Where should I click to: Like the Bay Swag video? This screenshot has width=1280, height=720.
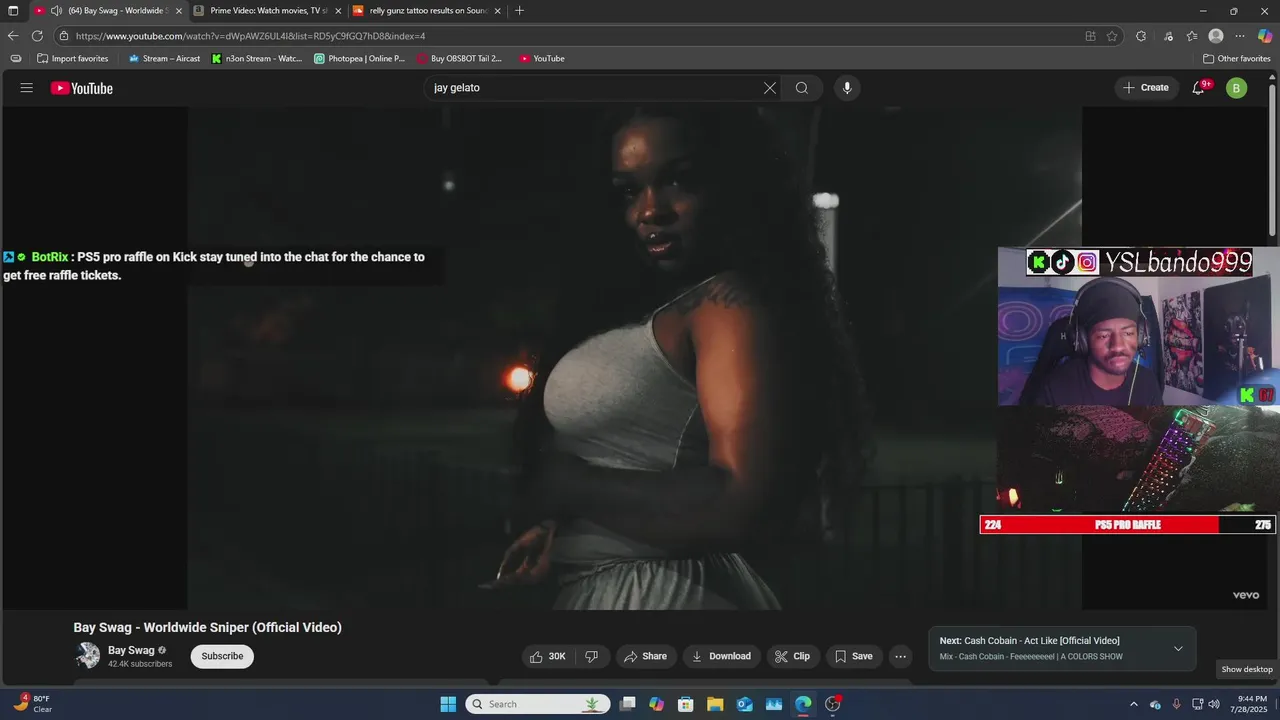[548, 656]
